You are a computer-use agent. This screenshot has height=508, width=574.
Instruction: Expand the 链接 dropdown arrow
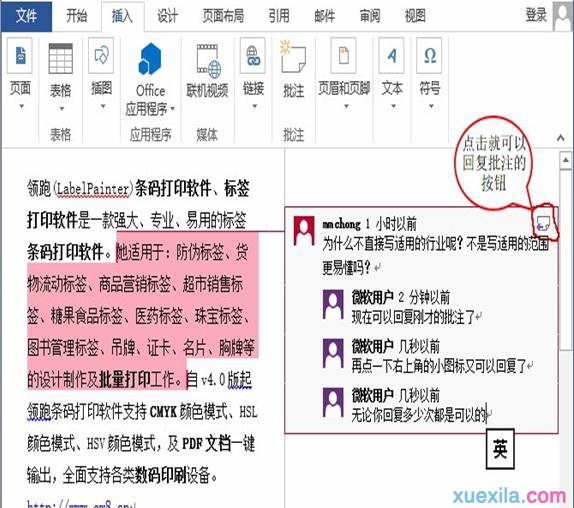254,107
